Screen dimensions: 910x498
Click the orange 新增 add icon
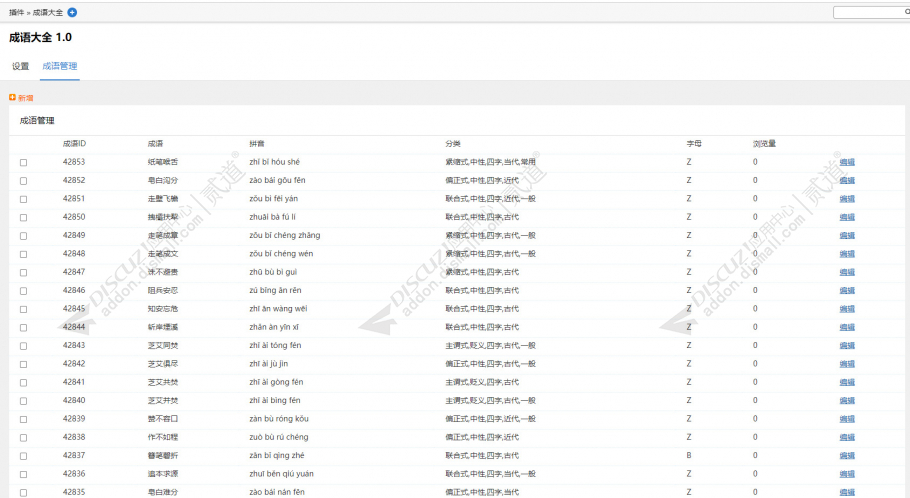[12, 98]
